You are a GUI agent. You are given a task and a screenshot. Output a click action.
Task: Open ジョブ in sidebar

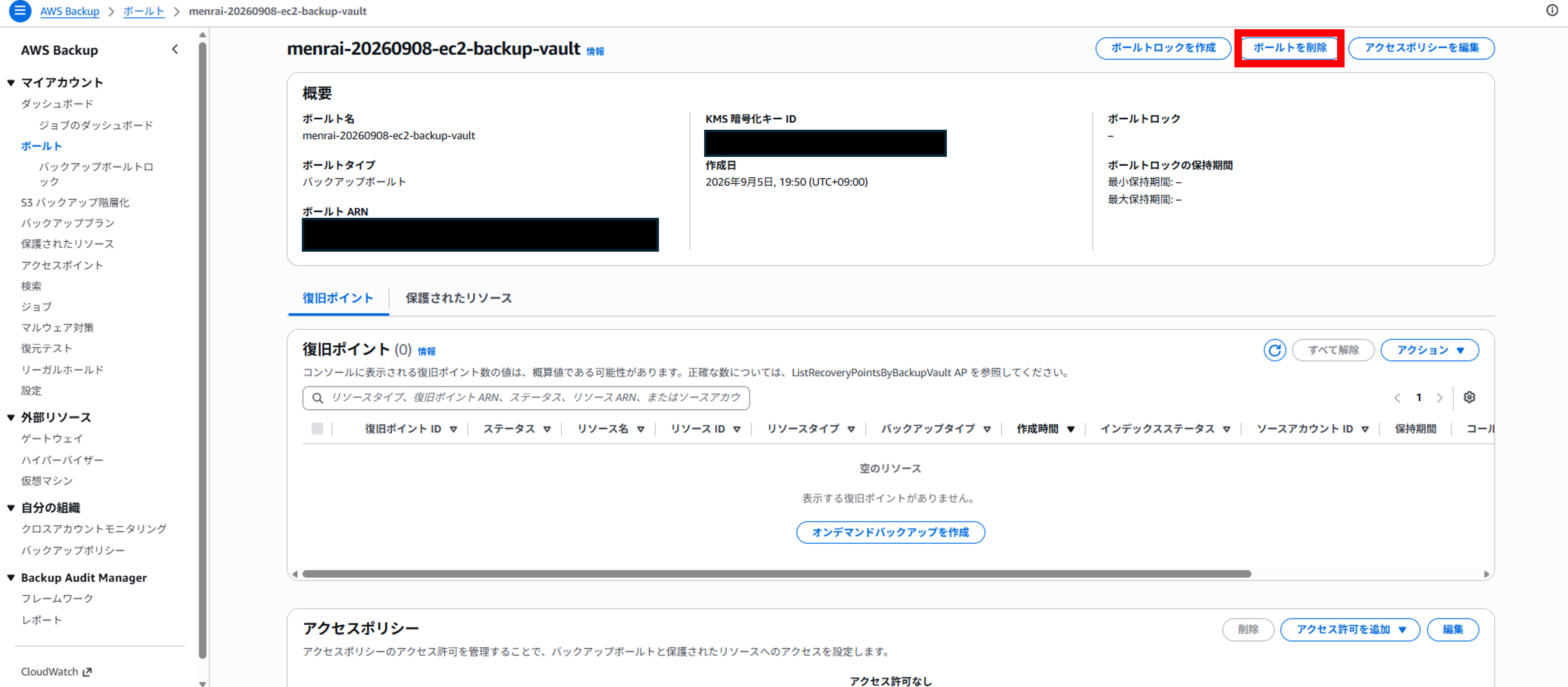click(x=36, y=306)
